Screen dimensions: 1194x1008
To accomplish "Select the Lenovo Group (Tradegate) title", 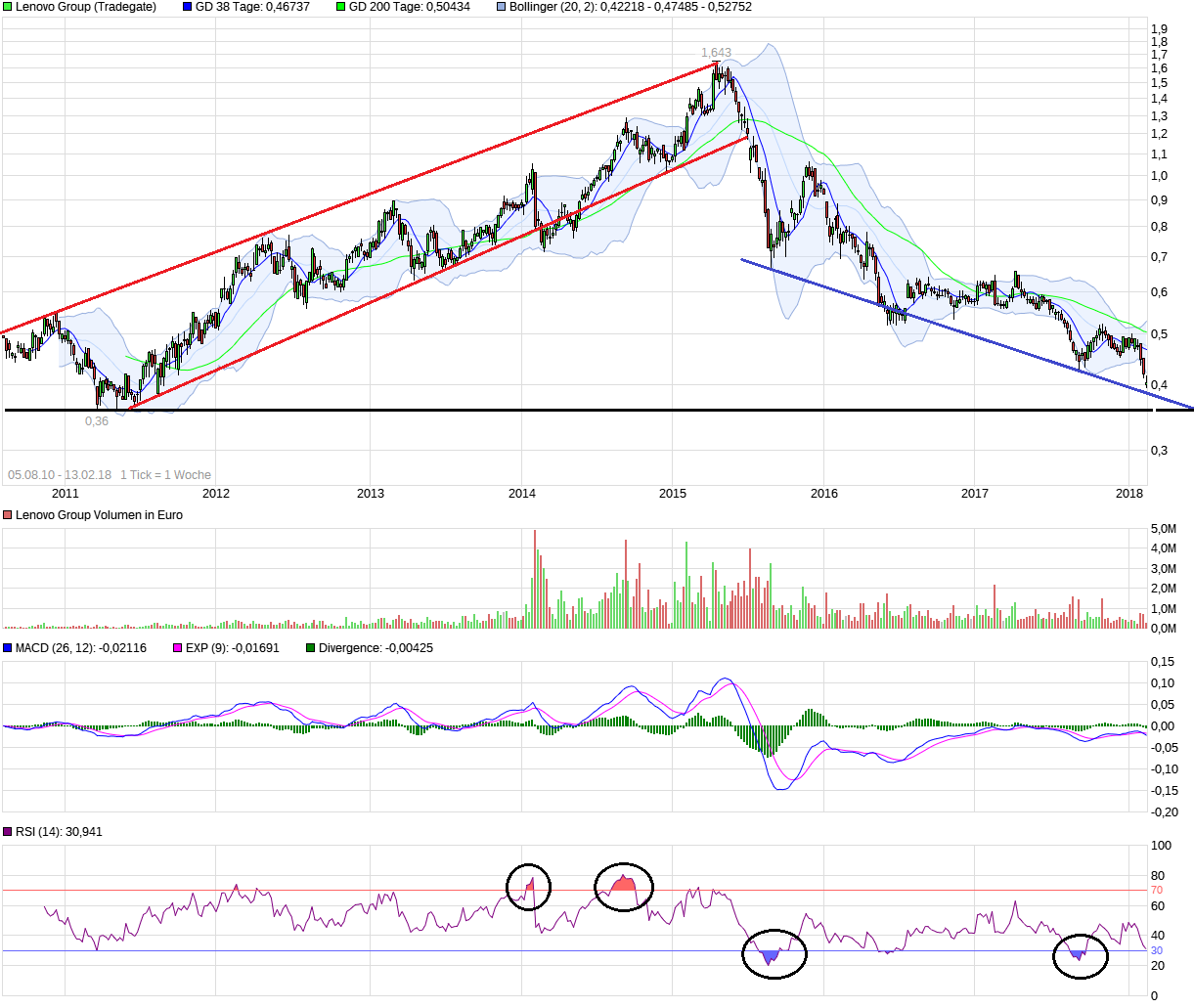I will [86, 7].
